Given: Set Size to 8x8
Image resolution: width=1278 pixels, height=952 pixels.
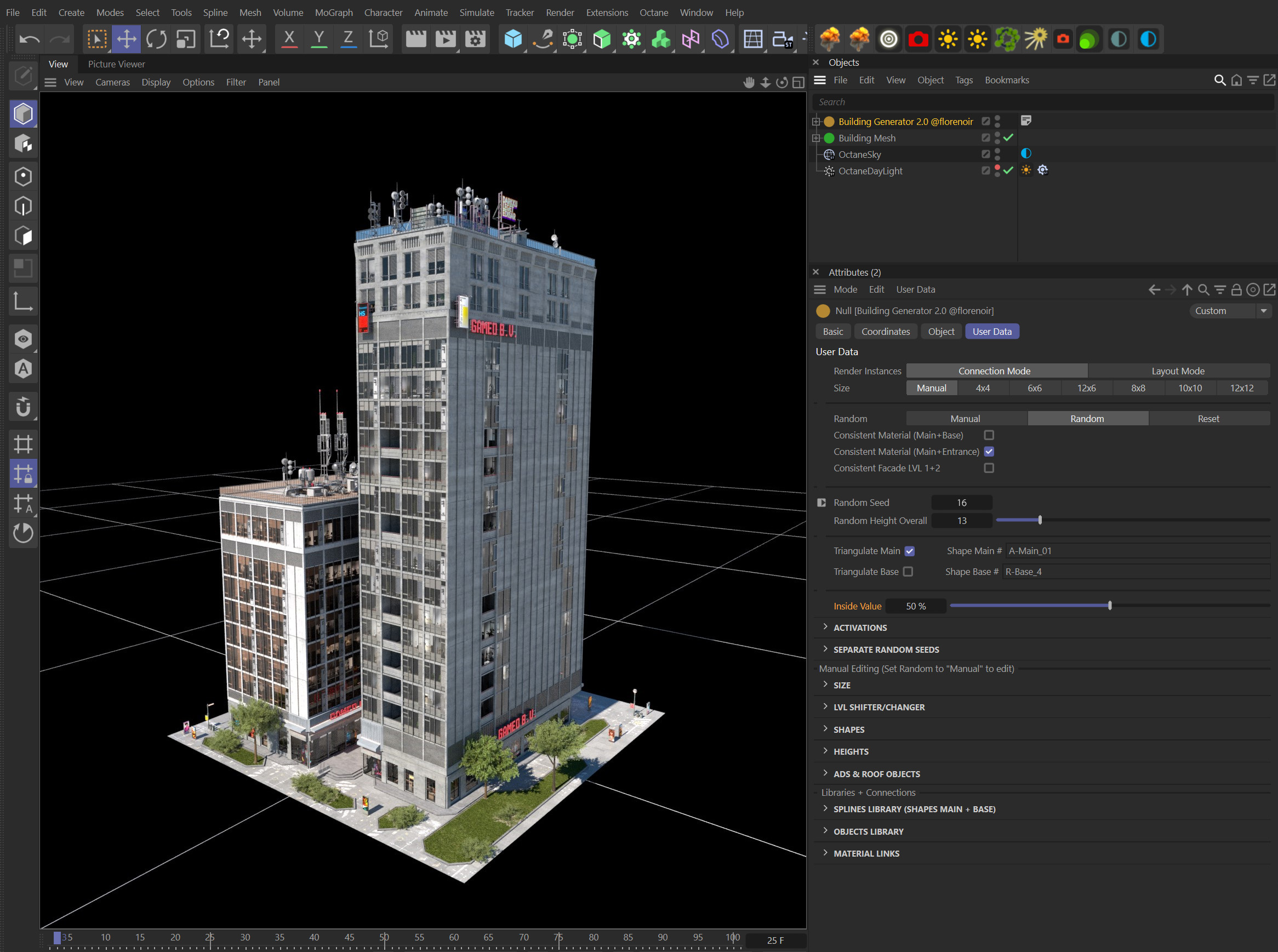Looking at the screenshot, I should [x=1138, y=388].
